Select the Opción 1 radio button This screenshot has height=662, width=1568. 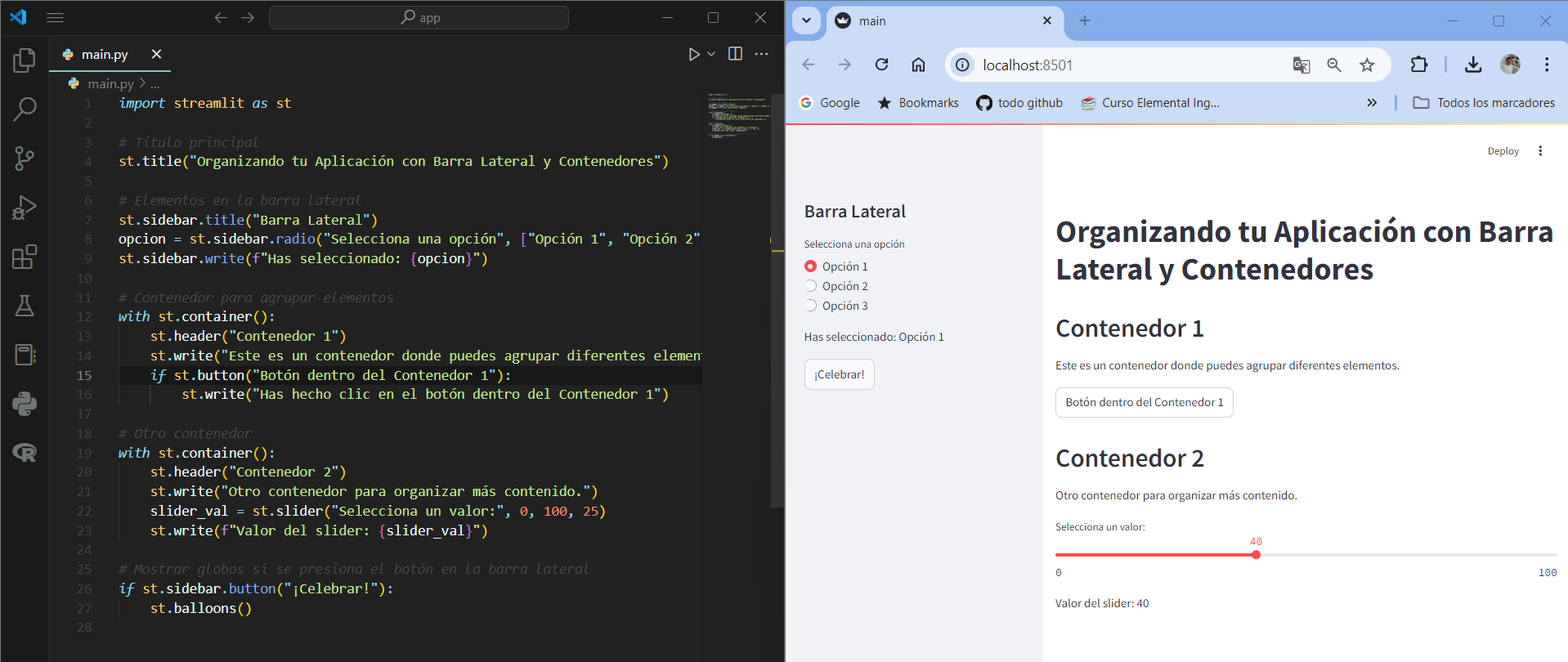(x=810, y=266)
